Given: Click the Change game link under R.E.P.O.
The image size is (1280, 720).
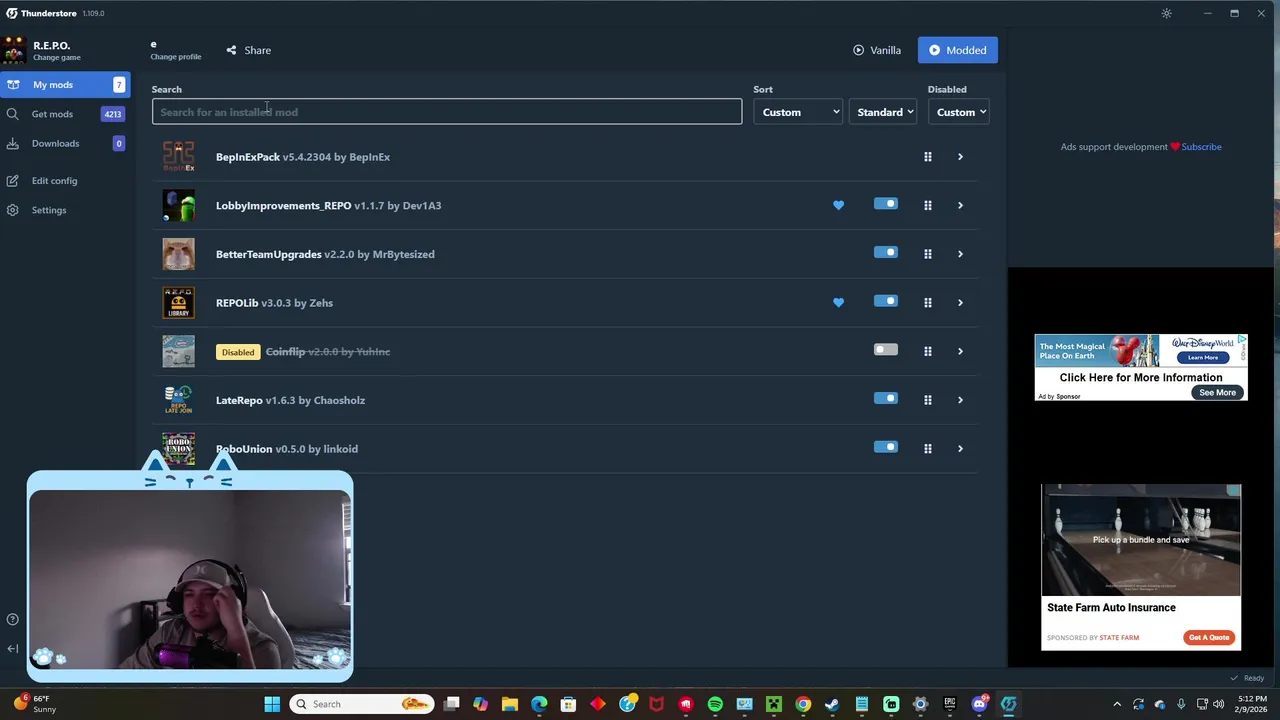Looking at the screenshot, I should 57,58.
